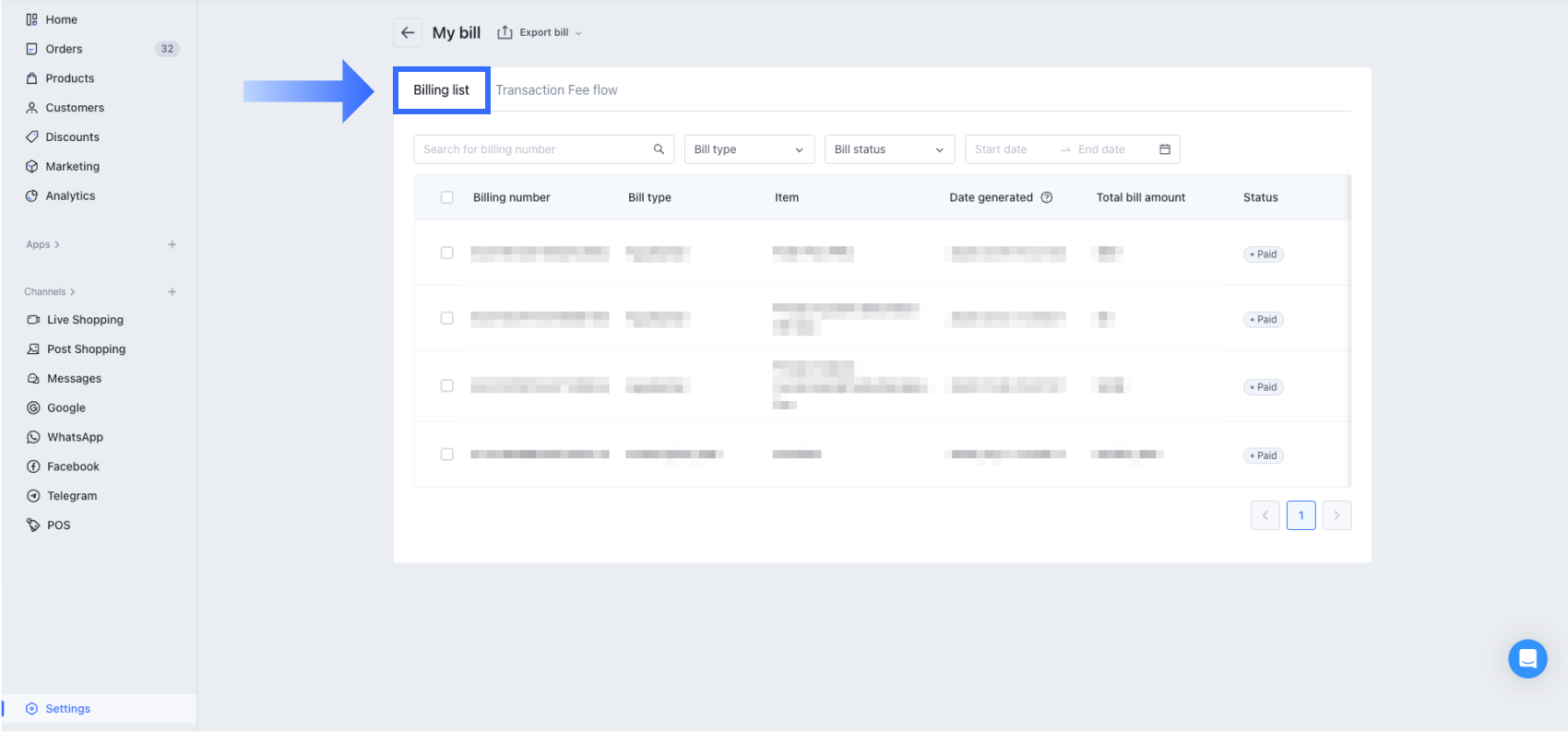Select the third bill row checkbox

(x=447, y=385)
